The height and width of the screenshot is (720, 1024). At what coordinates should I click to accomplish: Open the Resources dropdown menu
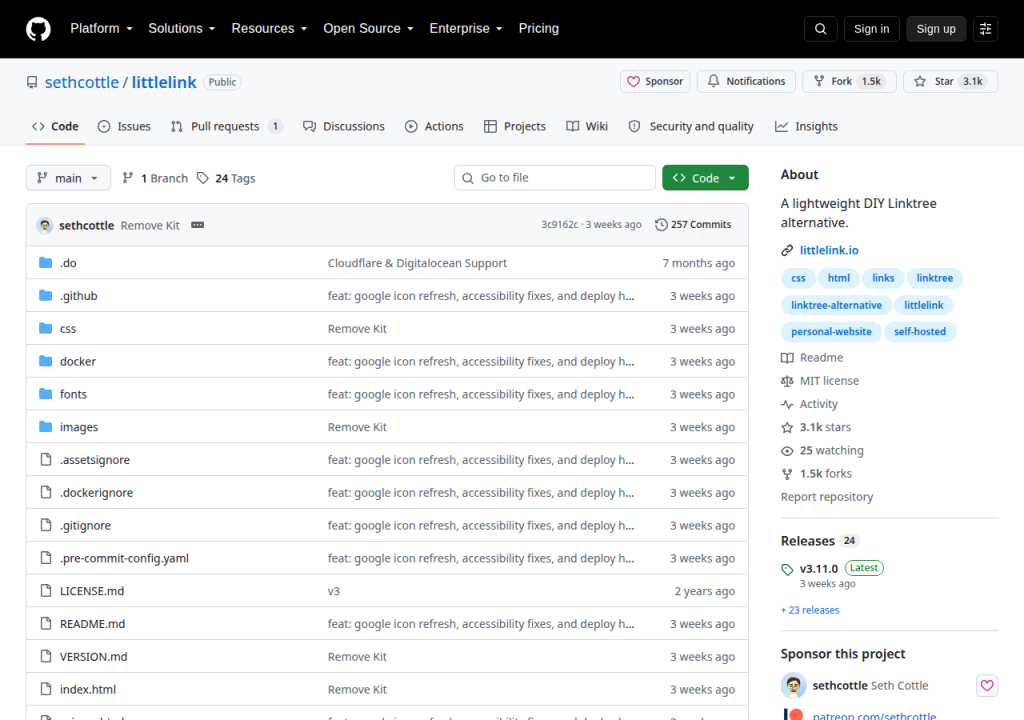[x=269, y=29]
